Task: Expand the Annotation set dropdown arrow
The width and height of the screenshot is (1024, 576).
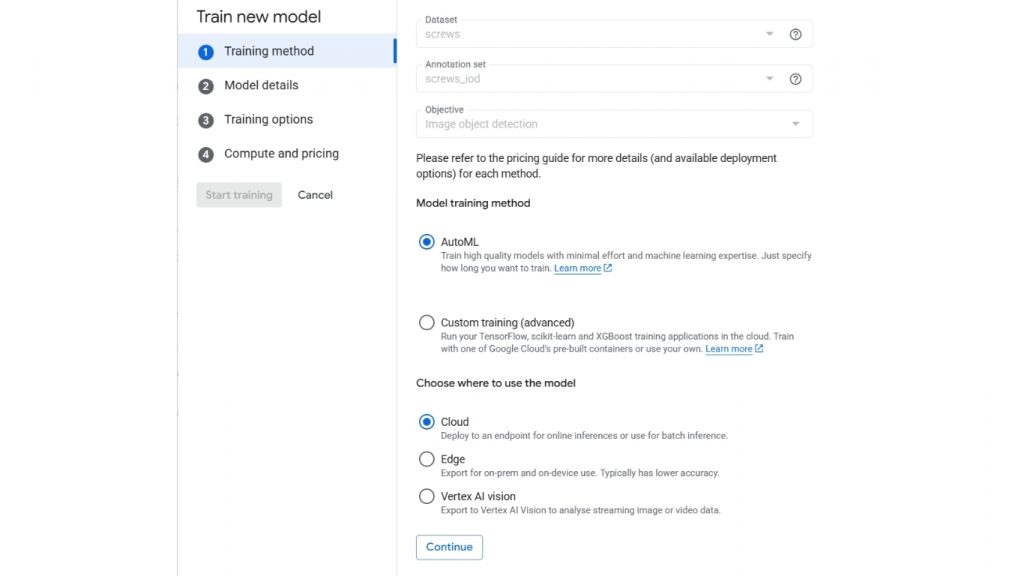Action: pyautogui.click(x=770, y=79)
